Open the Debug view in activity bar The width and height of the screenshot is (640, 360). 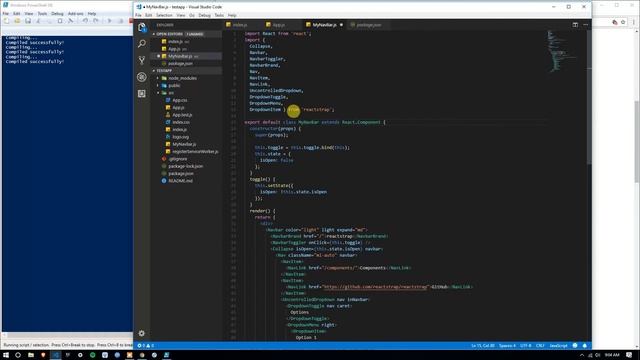142,77
